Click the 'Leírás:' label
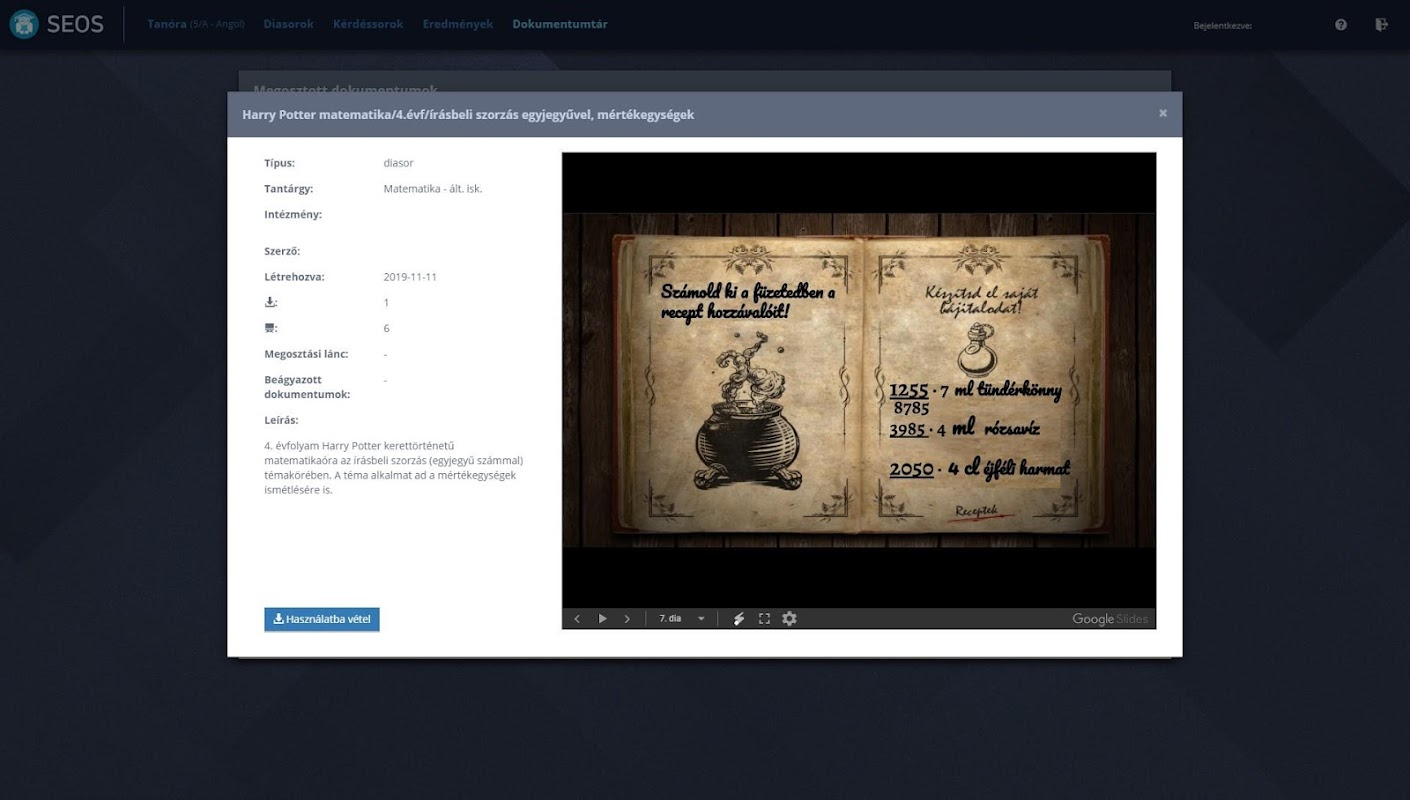Viewport: 1410px width, 800px height. [x=281, y=420]
